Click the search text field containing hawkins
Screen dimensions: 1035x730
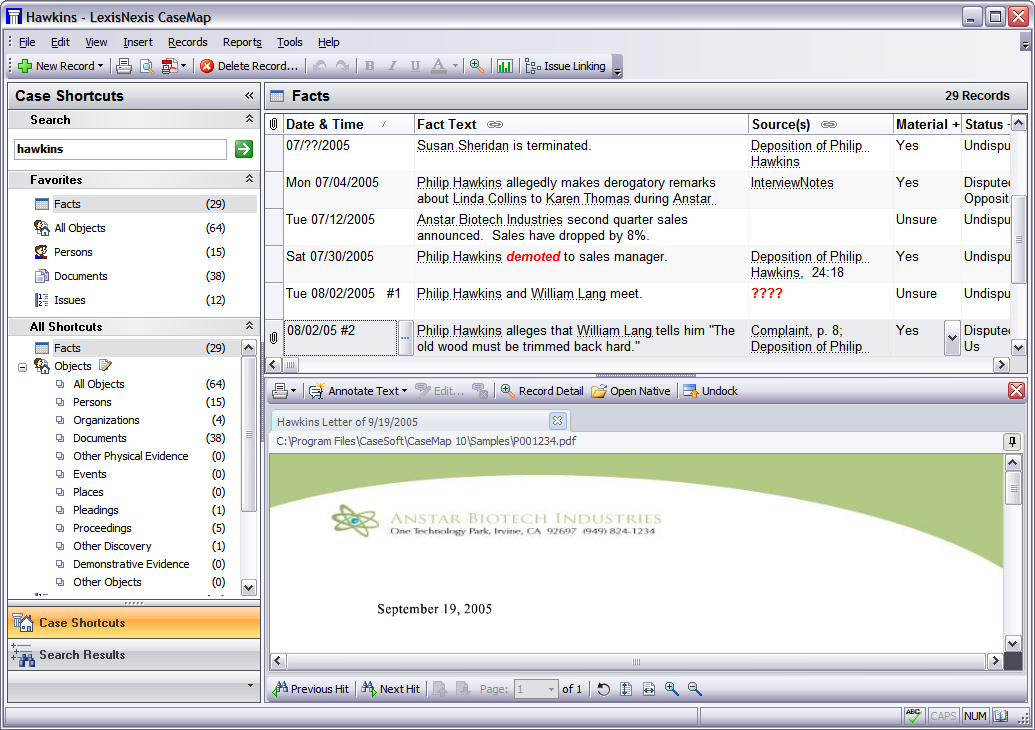click(x=120, y=149)
